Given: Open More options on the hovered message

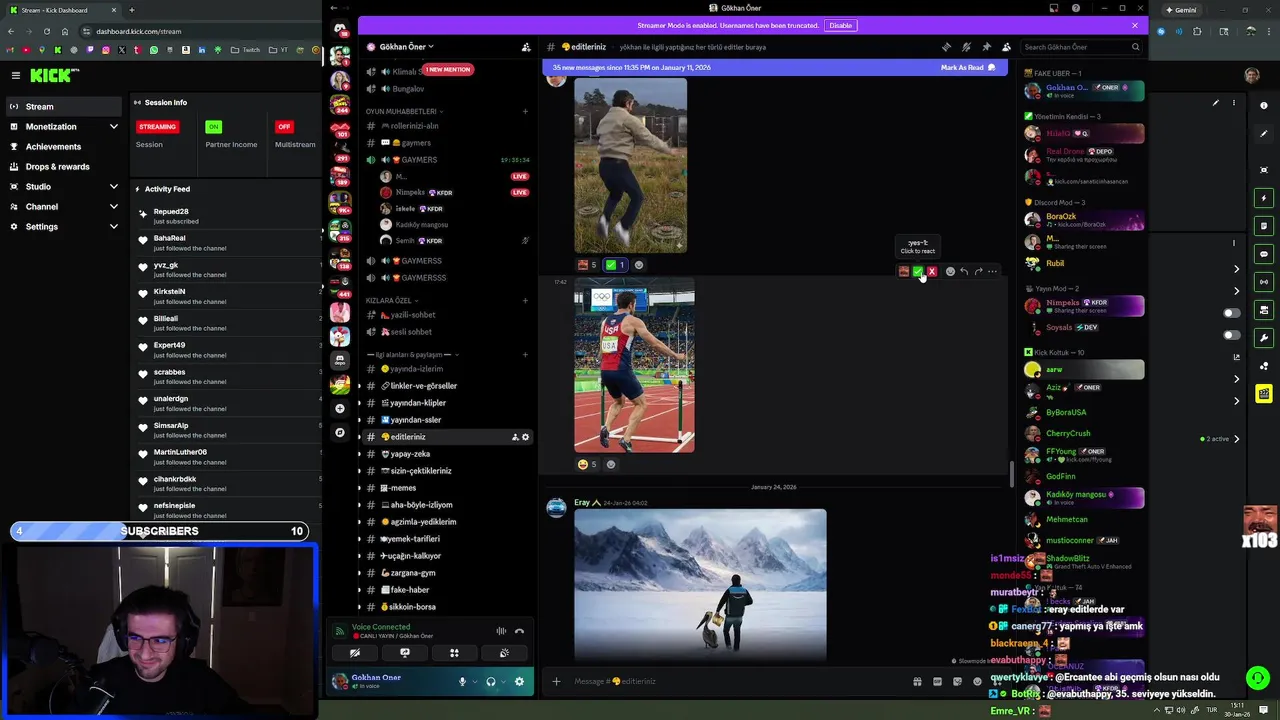Looking at the screenshot, I should click(992, 271).
